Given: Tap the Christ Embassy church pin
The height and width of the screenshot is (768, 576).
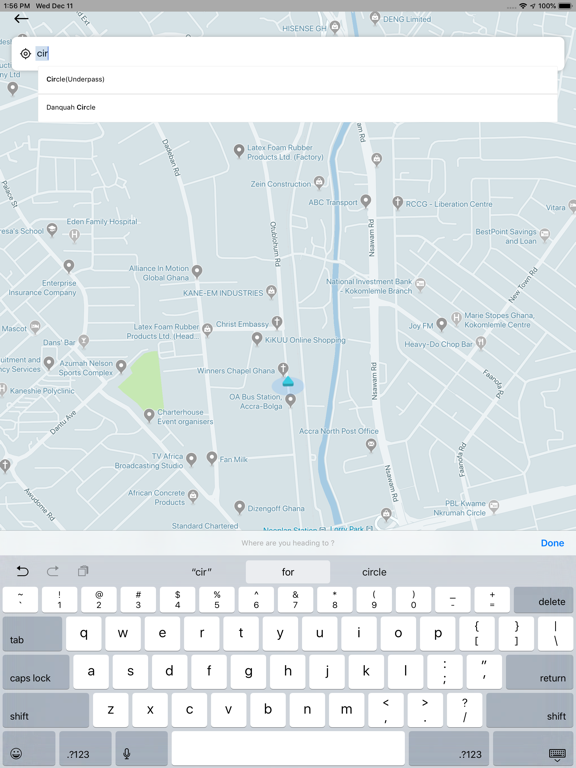Looking at the screenshot, I should (x=277, y=323).
